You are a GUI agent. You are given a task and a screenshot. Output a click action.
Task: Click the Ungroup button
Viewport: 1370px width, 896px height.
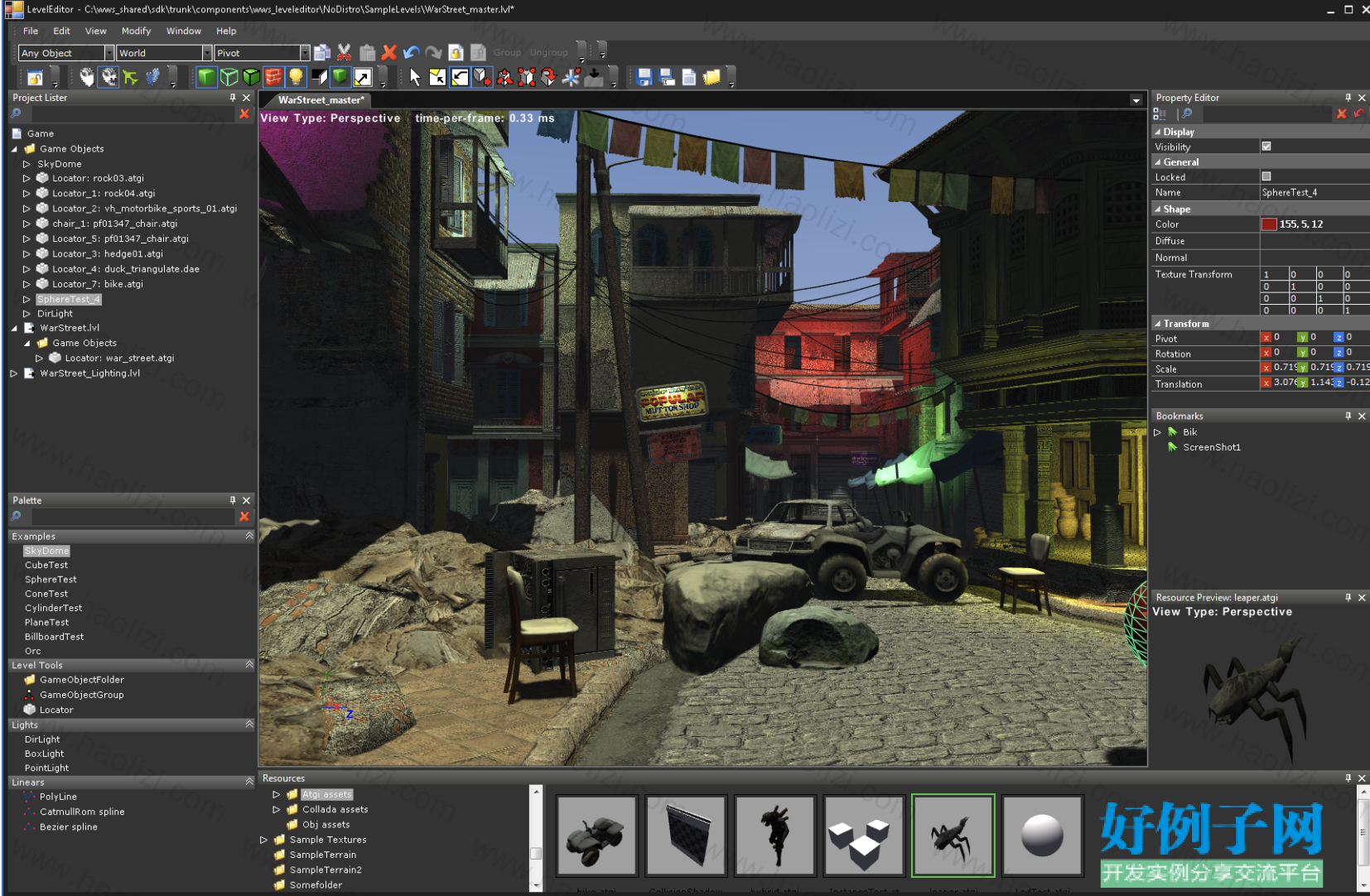point(549,52)
